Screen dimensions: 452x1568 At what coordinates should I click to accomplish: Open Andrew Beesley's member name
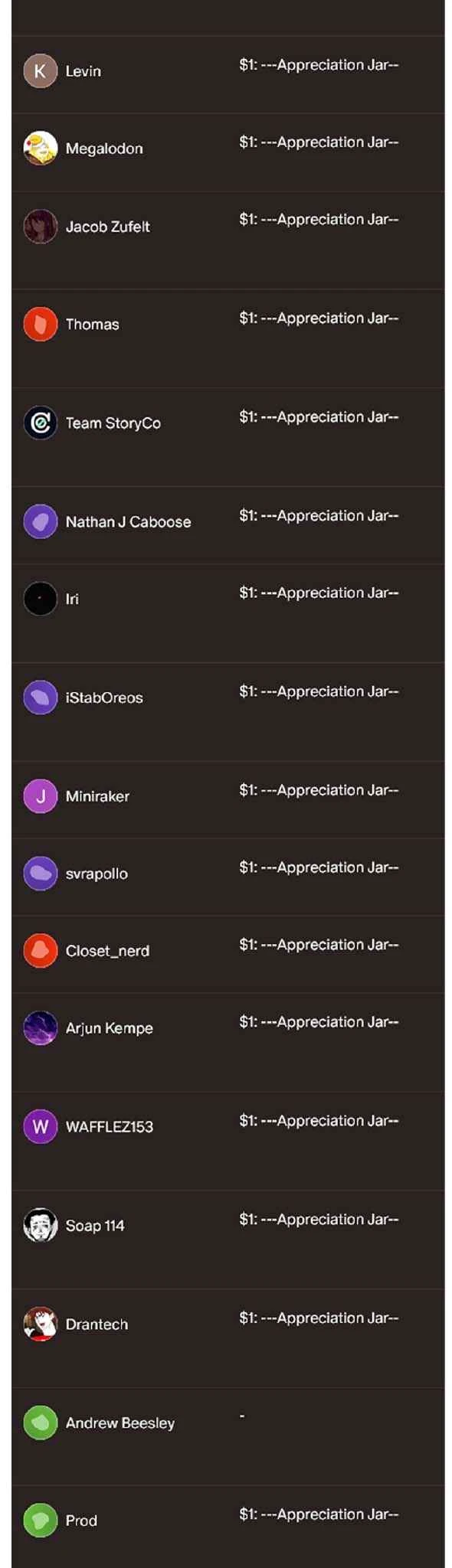(x=120, y=1423)
